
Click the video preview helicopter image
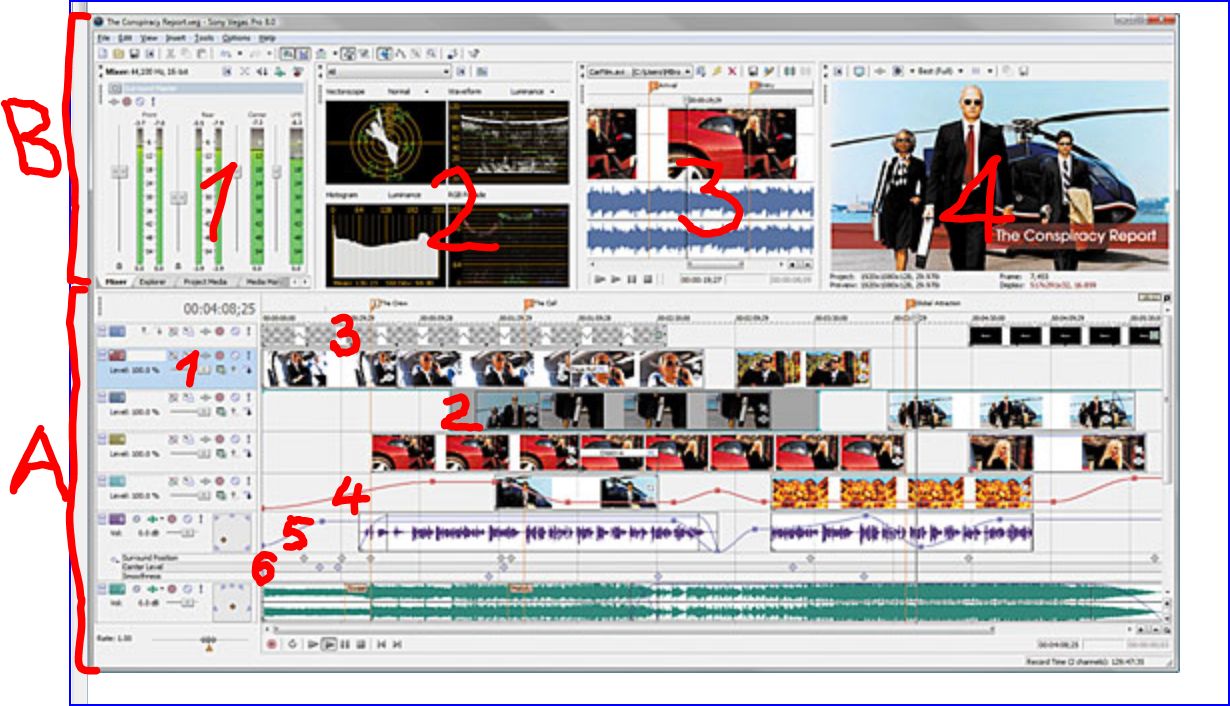pos(1000,175)
